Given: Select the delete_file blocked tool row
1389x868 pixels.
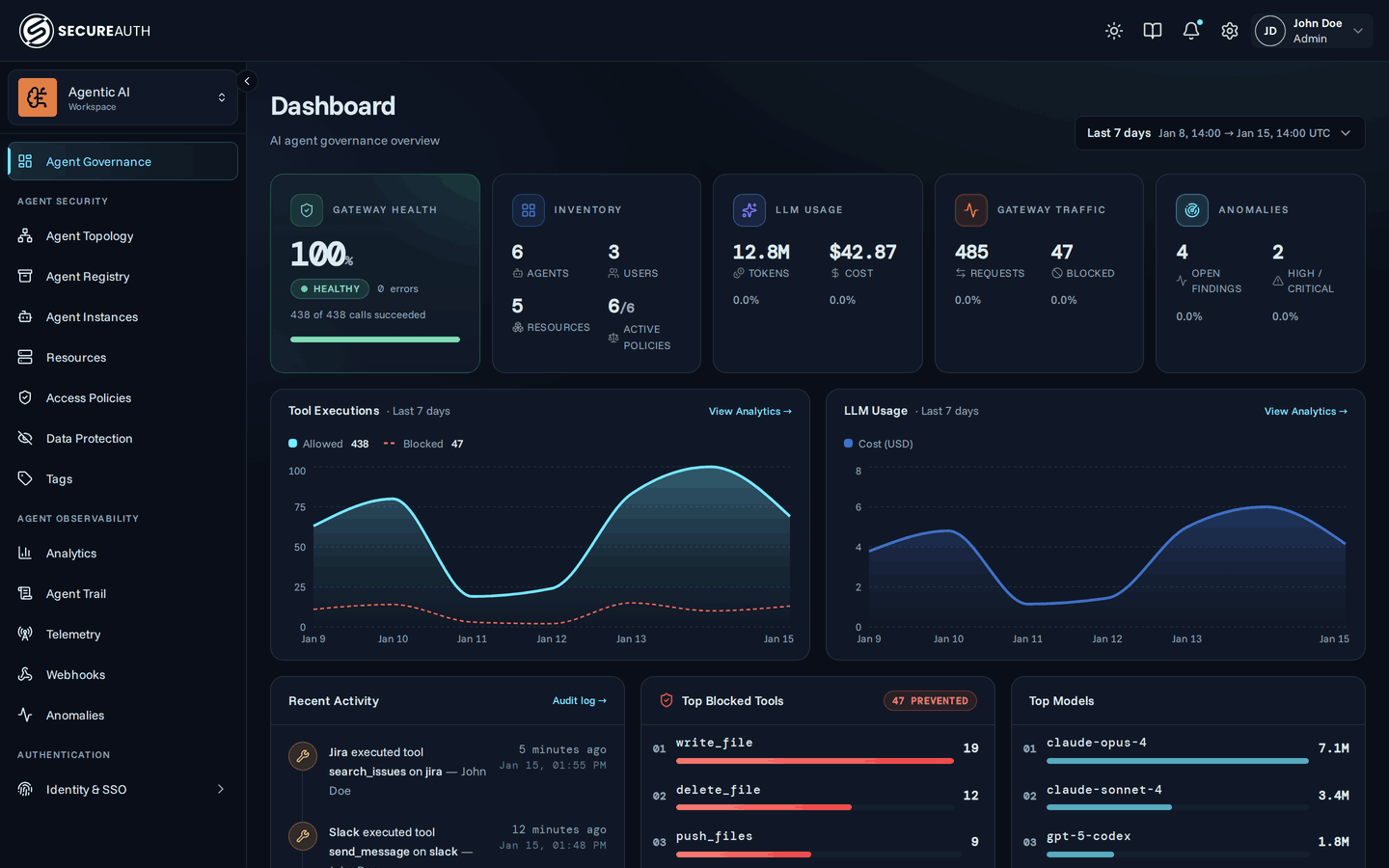Looking at the screenshot, I should point(817,796).
